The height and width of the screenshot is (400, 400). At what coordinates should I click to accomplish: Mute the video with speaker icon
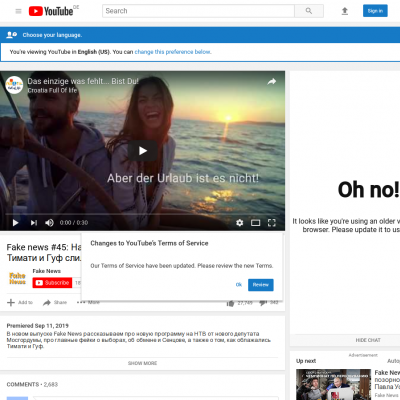[x=49, y=223]
